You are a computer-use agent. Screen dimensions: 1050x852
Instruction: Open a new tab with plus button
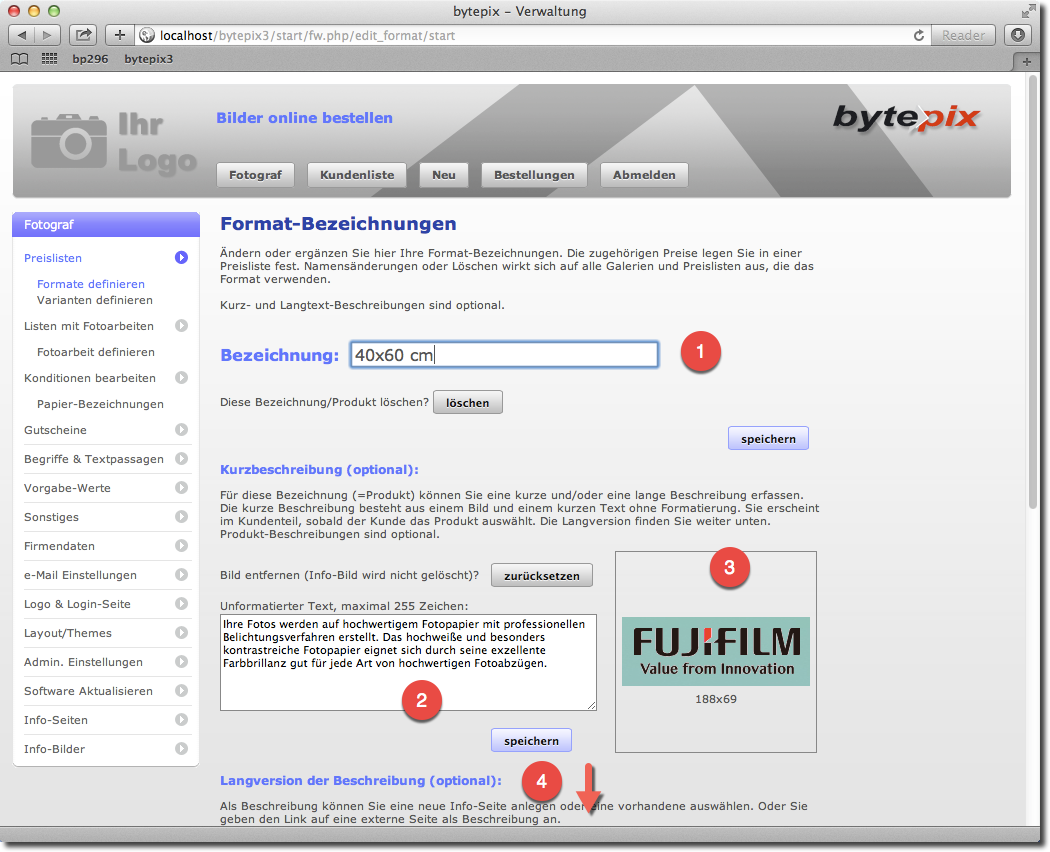coord(1027,62)
